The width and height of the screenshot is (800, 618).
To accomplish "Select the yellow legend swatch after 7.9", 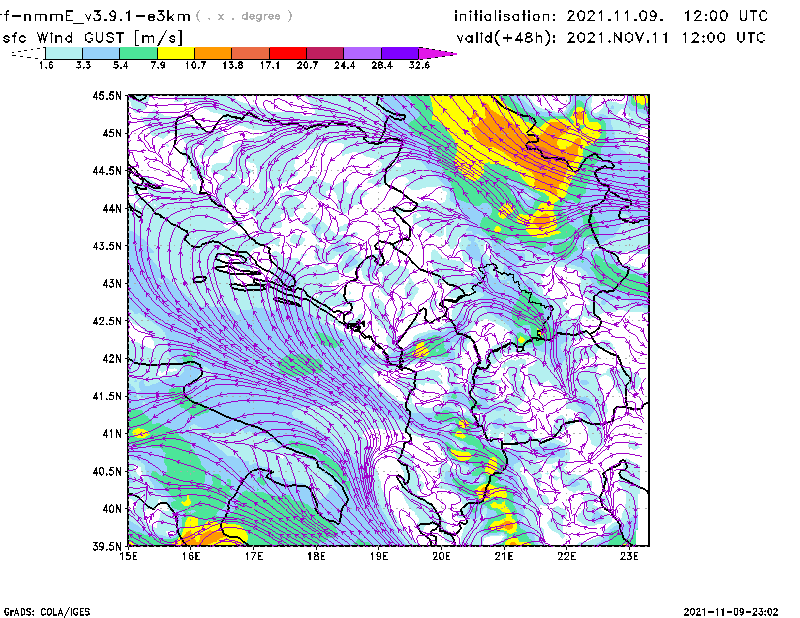I will (176, 53).
